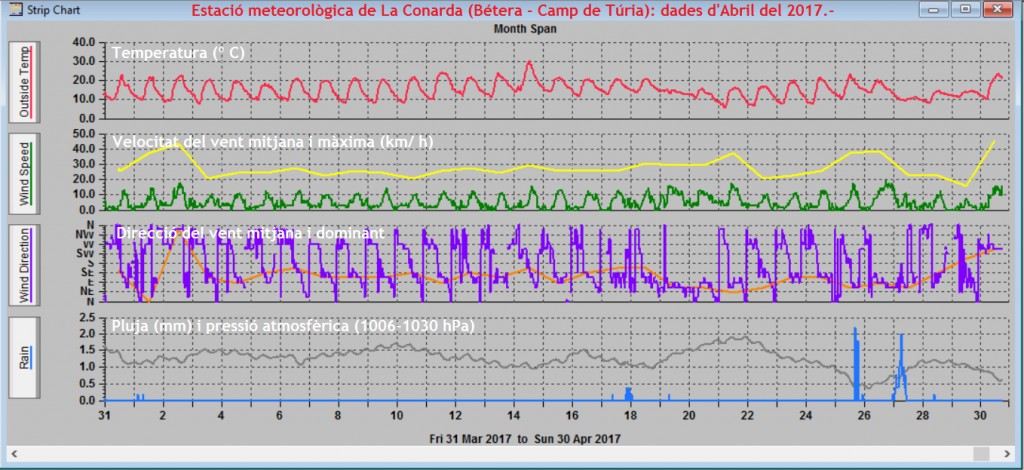Click the Temperatura (°C) chart label

(178, 52)
